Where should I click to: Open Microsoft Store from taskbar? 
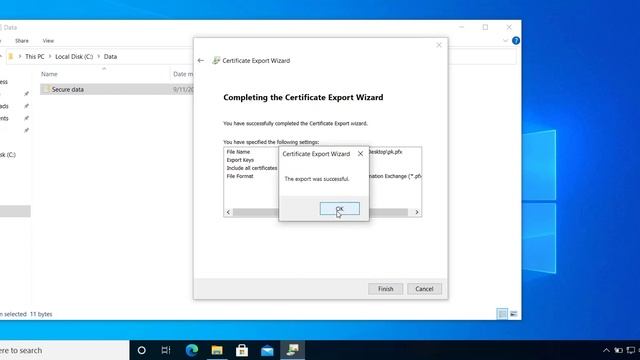pos(242,350)
